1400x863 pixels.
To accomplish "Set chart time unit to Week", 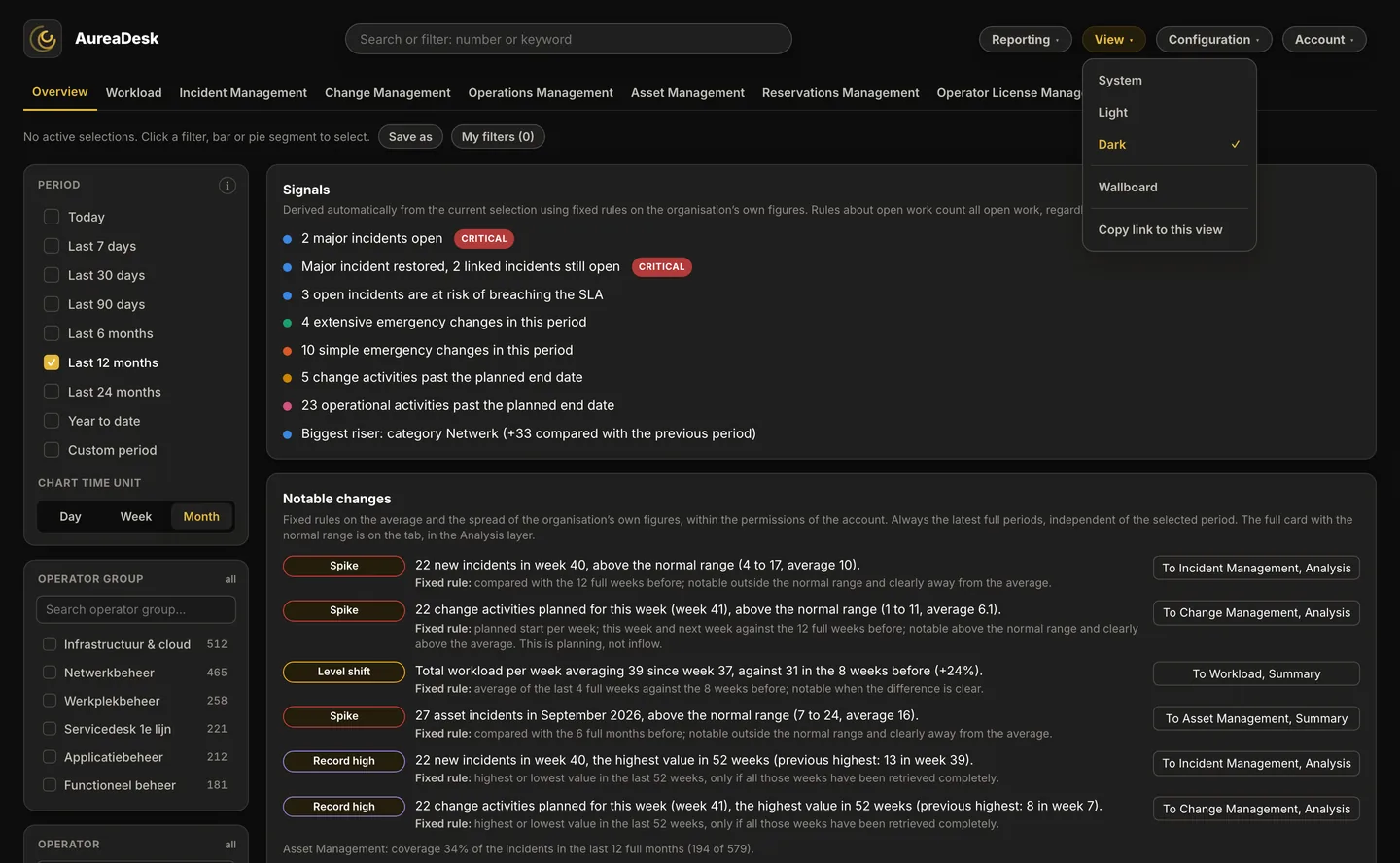I will click(x=135, y=517).
